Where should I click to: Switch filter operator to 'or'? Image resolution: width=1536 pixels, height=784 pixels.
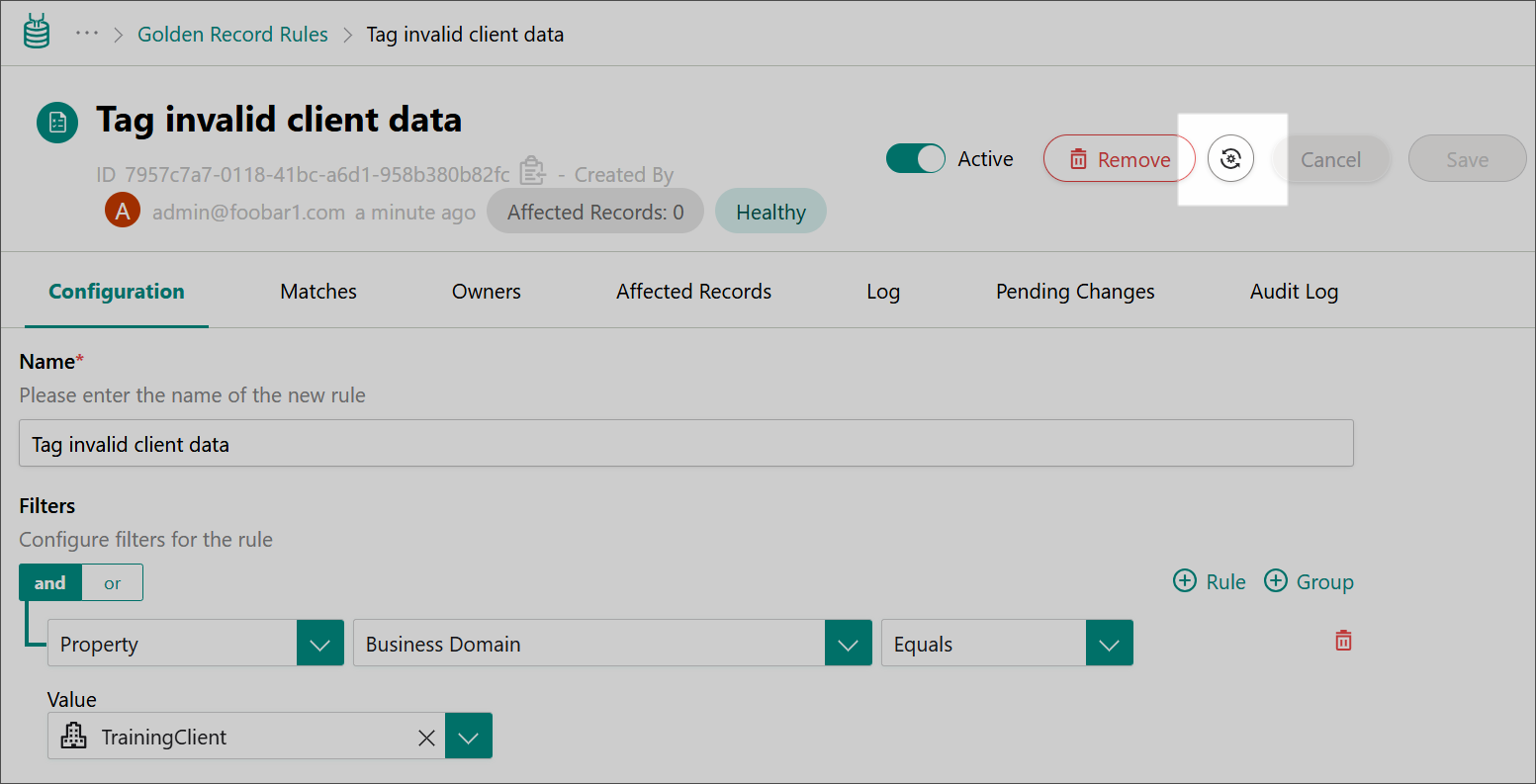(x=113, y=583)
